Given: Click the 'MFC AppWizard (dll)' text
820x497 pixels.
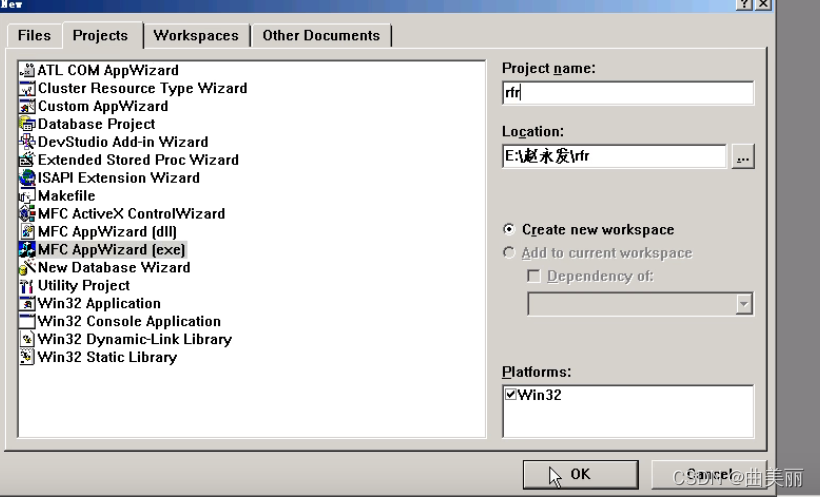Looking at the screenshot, I should (x=107, y=231).
